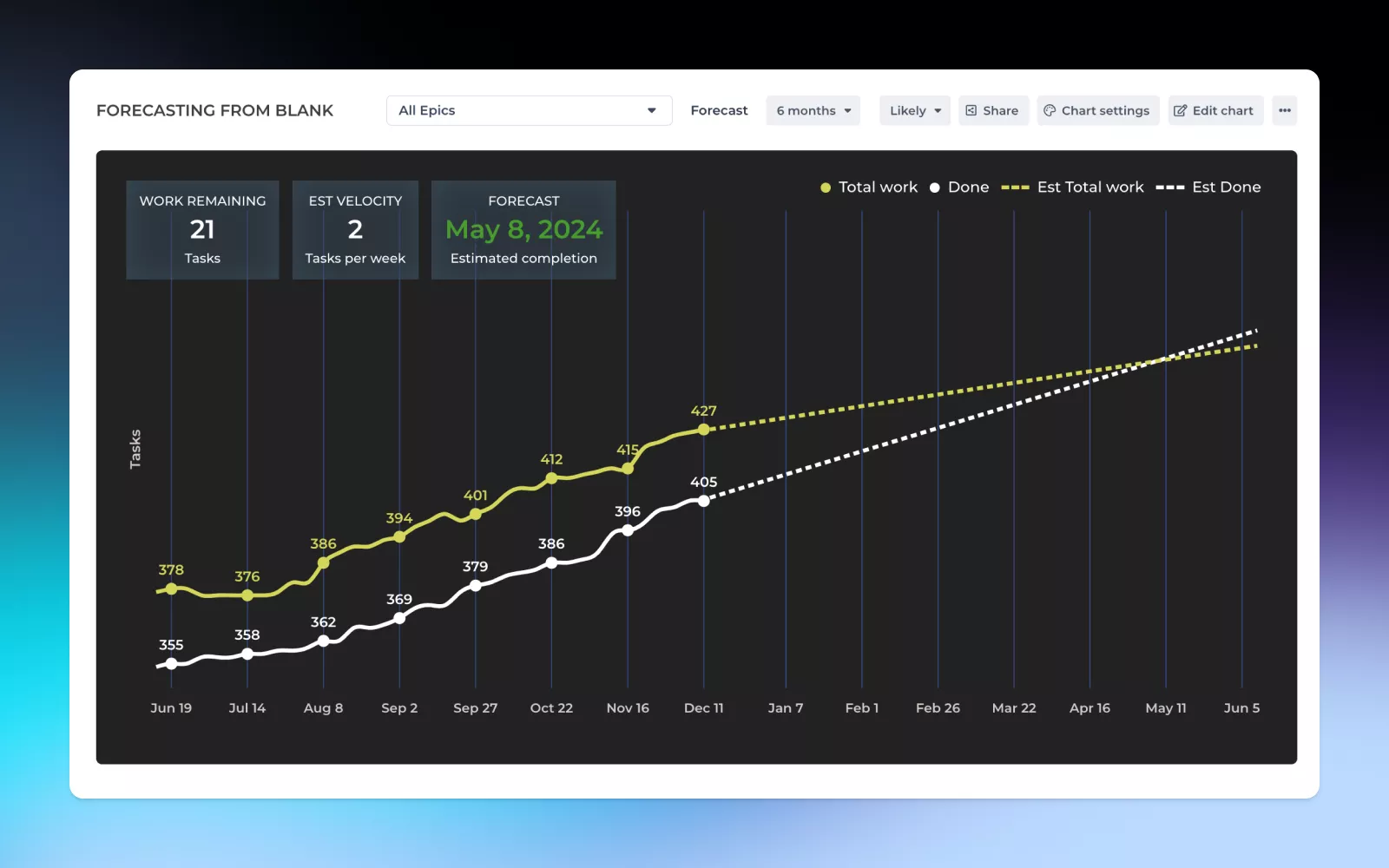Viewport: 1389px width, 868px height.
Task: Select the 386 Done point at Oct 22
Action: click(x=551, y=562)
